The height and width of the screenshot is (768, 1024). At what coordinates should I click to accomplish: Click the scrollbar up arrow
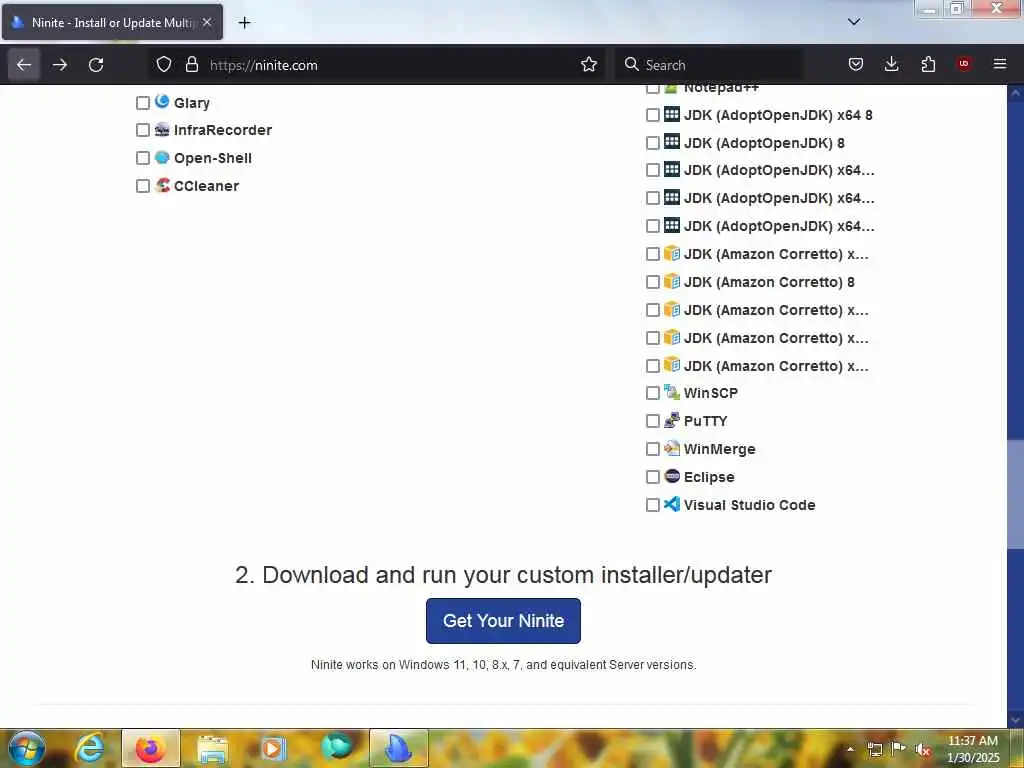point(1016,93)
